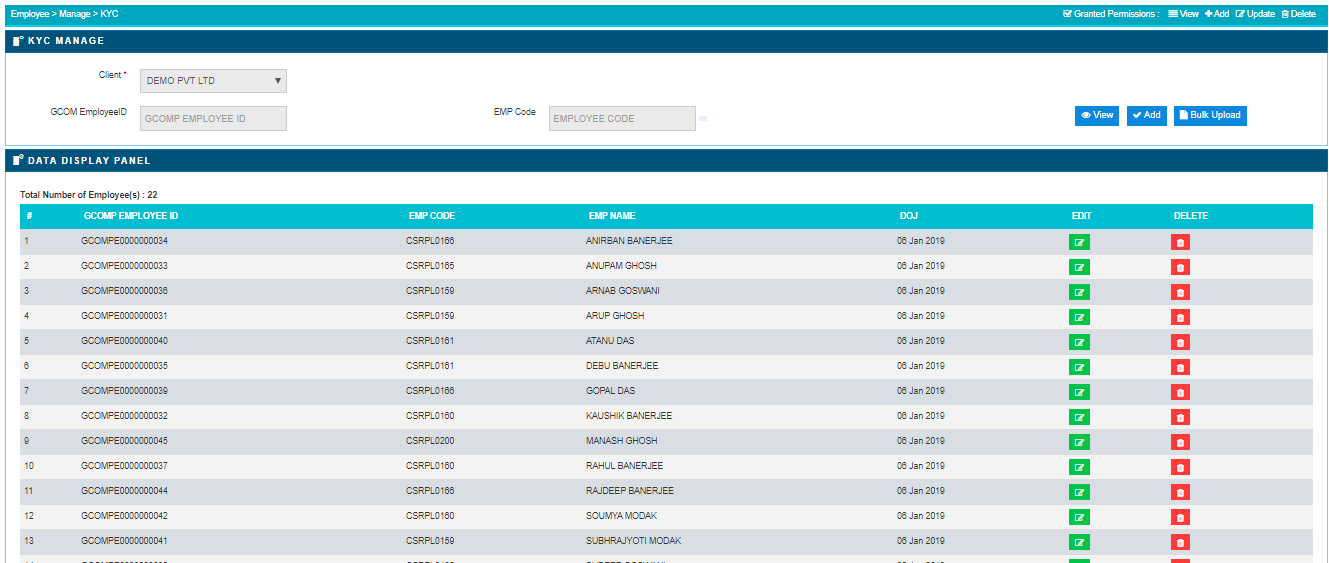This screenshot has width=1329, height=563.
Task: Click the Update permission in top bar
Action: click(1255, 14)
